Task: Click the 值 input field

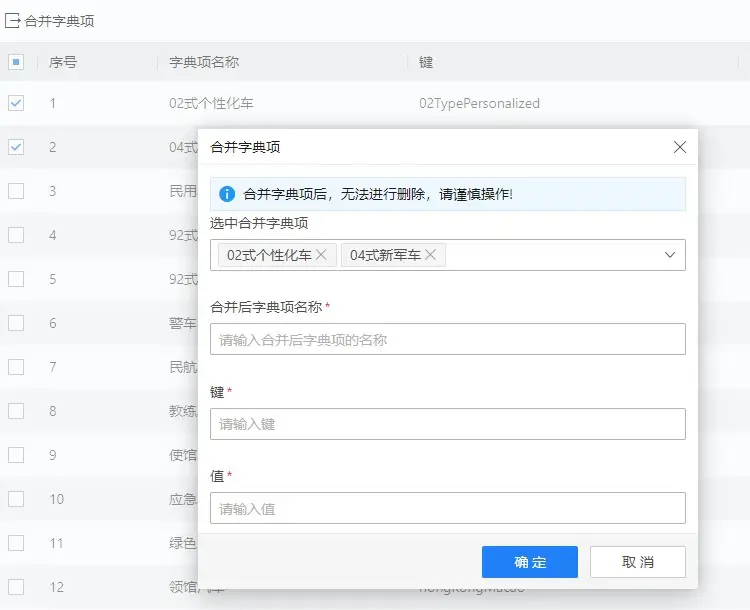Action: 447,508
